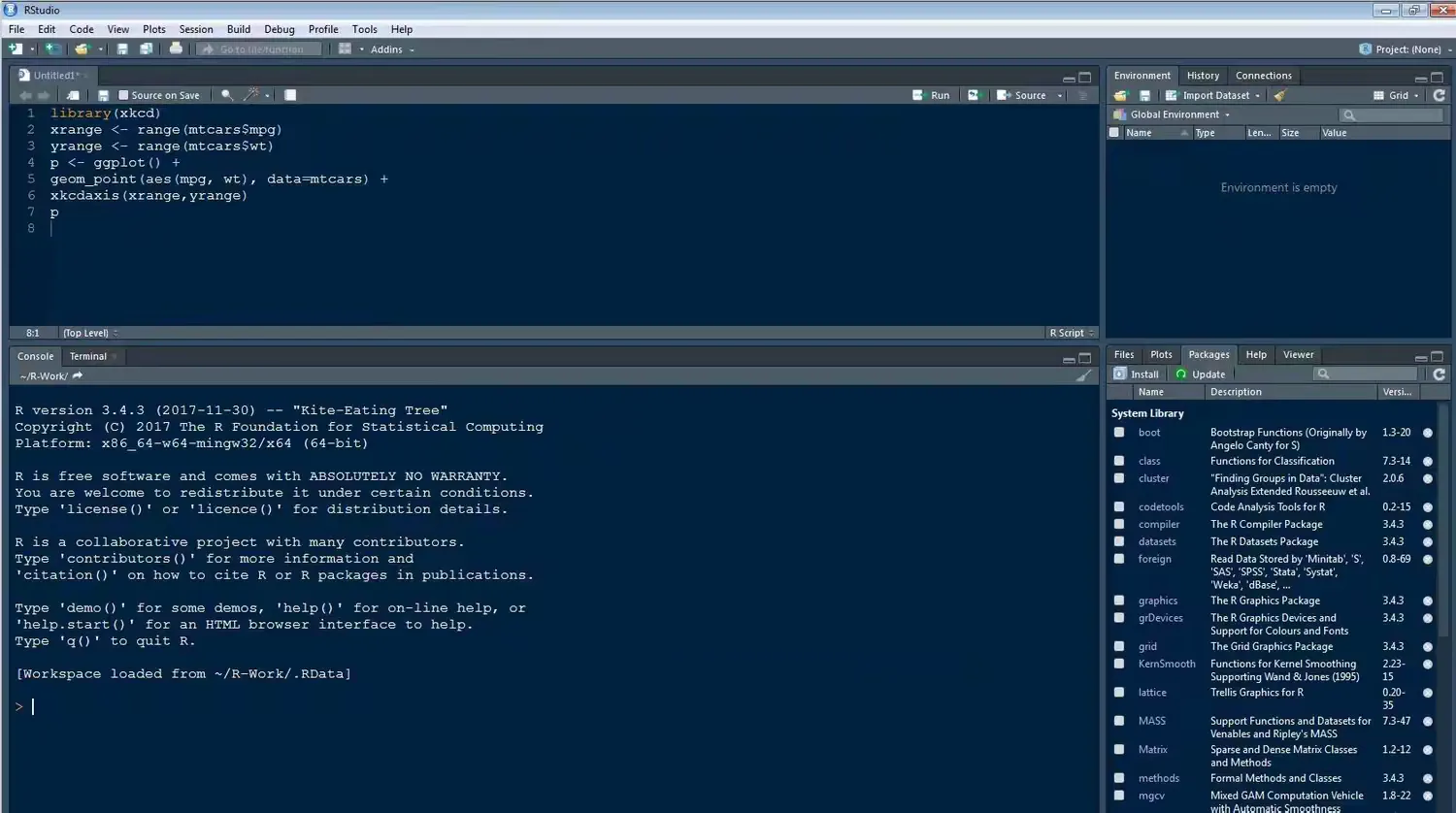Click the console working directory arrow icon
1456x813 pixels.
(78, 375)
